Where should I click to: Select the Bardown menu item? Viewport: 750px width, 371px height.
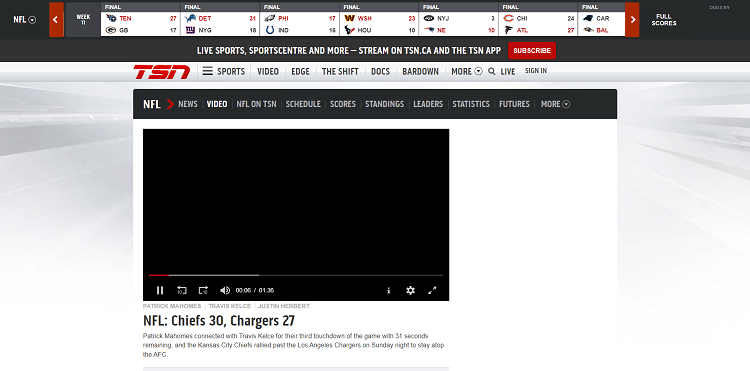click(x=420, y=71)
